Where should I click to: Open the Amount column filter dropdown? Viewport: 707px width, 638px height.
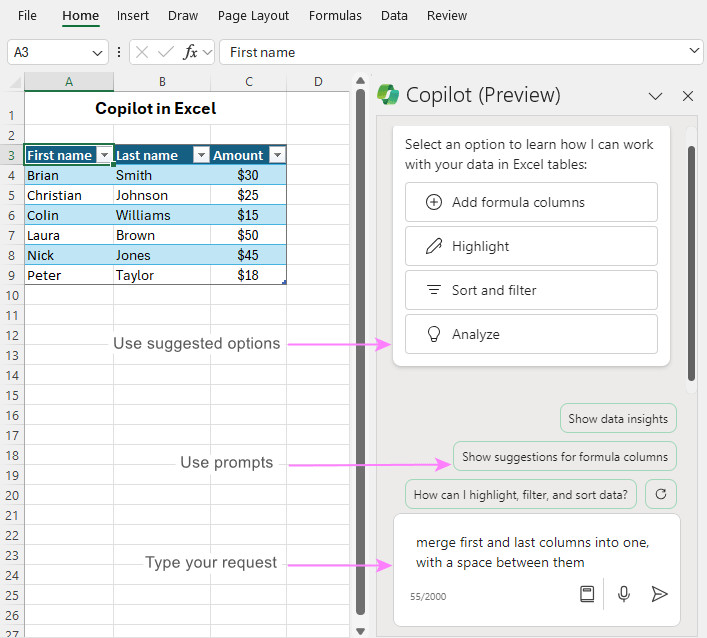277,155
